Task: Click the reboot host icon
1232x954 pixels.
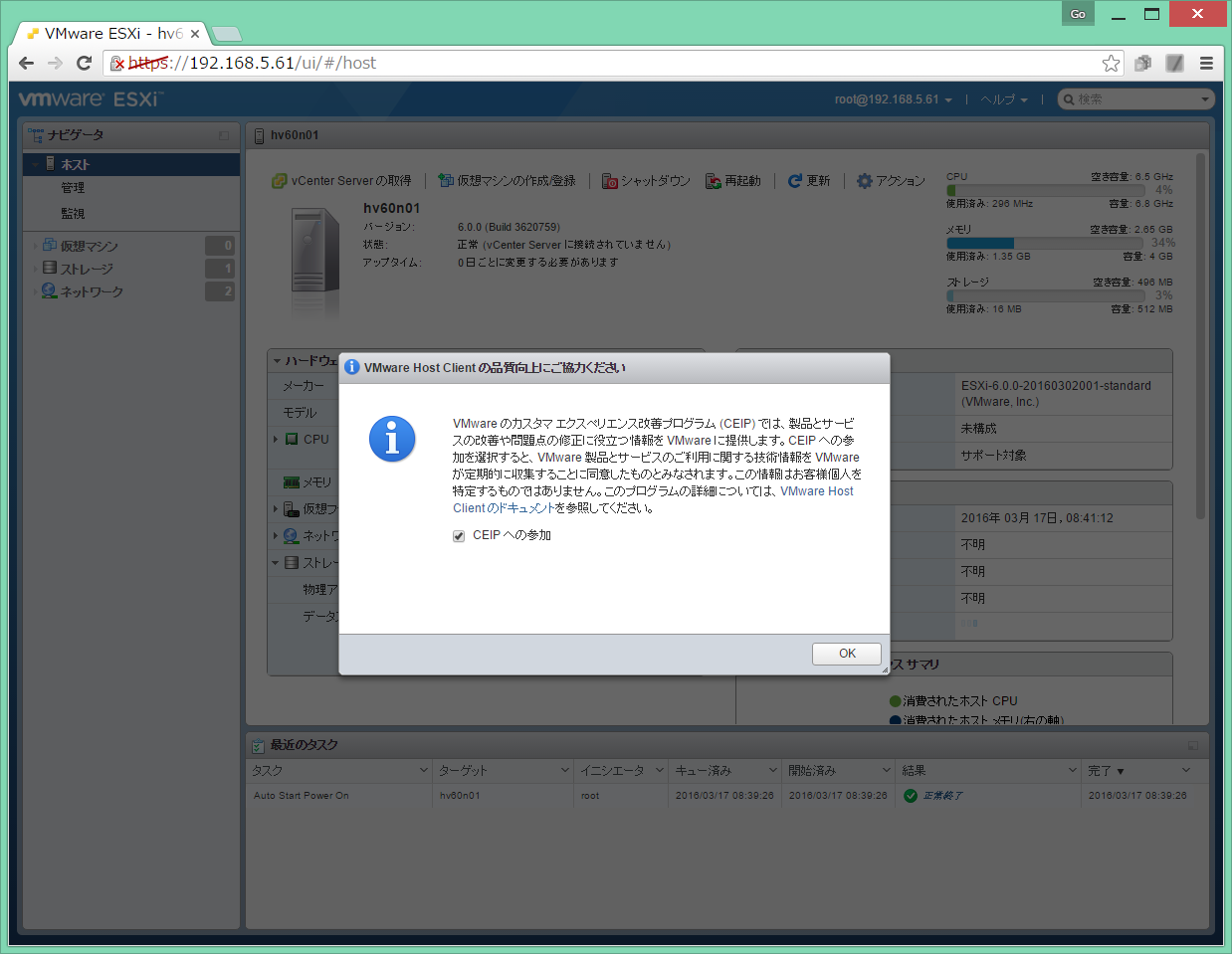Action: click(714, 181)
